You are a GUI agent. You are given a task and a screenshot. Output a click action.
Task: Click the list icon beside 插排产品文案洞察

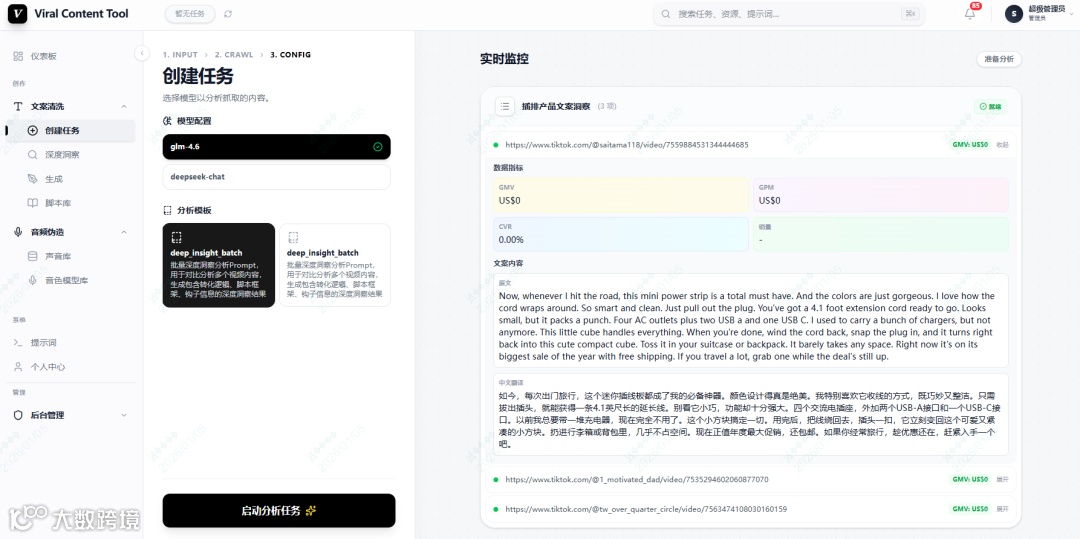pos(505,107)
